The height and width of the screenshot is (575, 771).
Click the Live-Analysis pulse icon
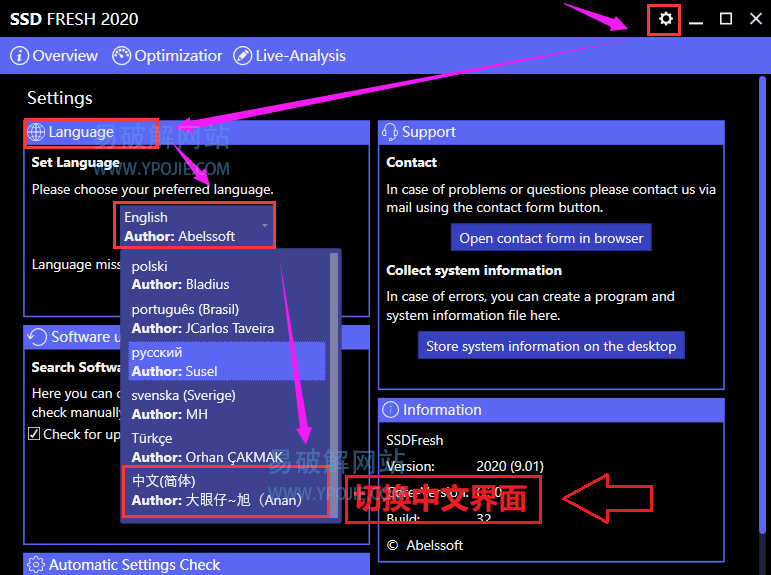click(242, 56)
